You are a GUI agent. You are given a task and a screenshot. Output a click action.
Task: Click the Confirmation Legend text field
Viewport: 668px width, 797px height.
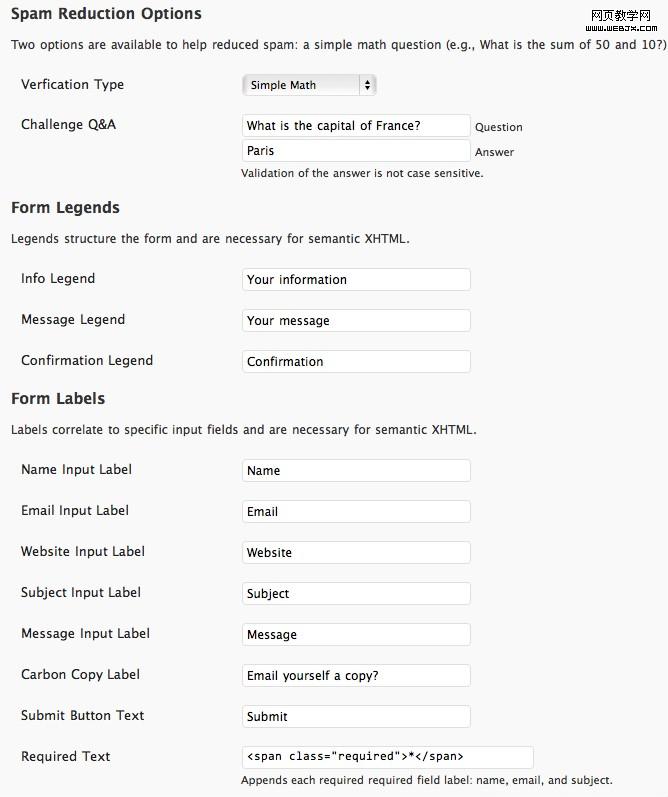[356, 362]
